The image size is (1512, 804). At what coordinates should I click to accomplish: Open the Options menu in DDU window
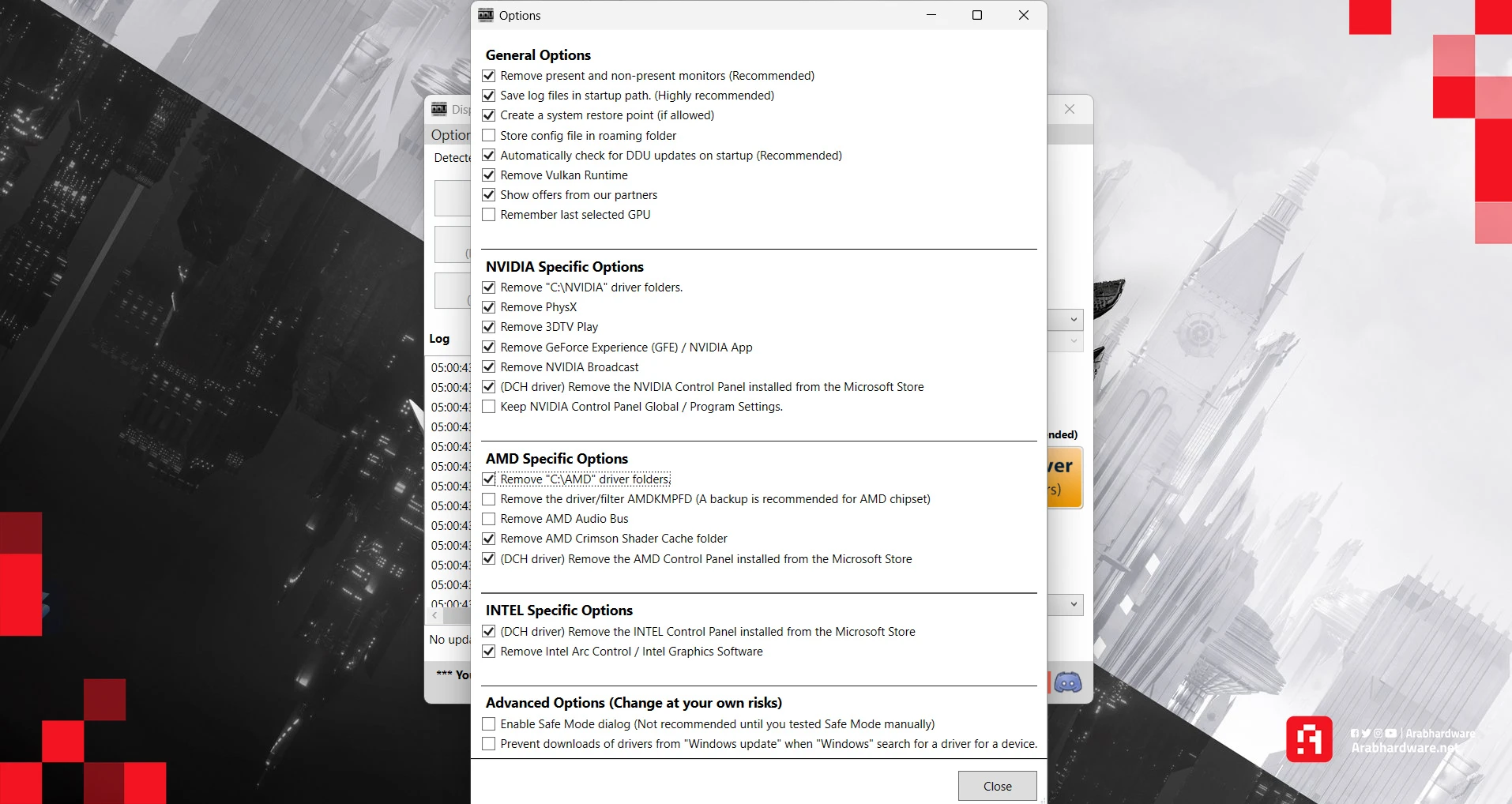pyautogui.click(x=450, y=135)
